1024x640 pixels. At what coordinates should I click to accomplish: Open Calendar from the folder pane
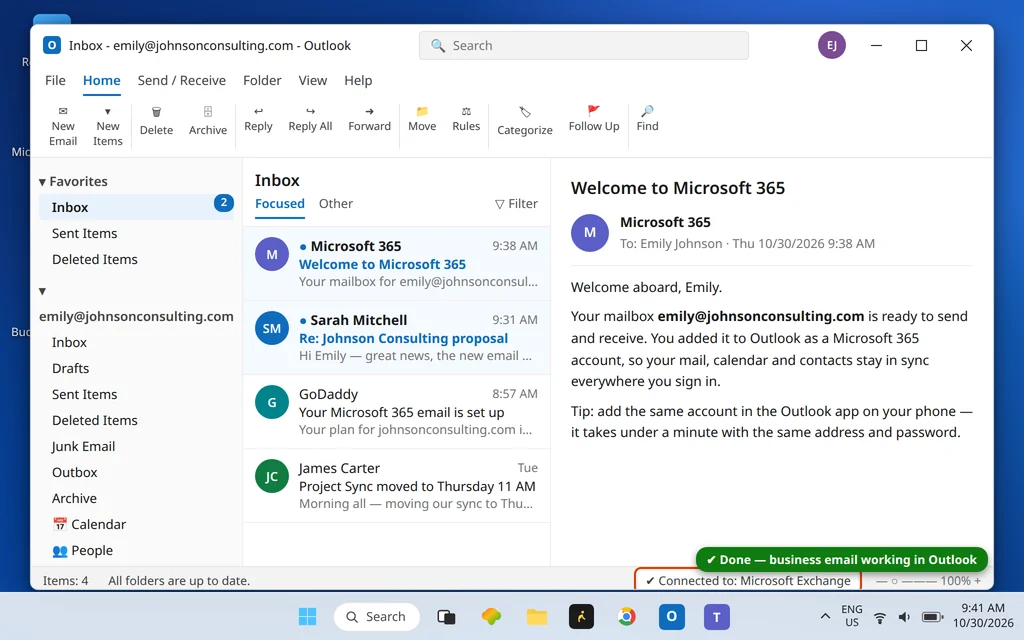136,524
